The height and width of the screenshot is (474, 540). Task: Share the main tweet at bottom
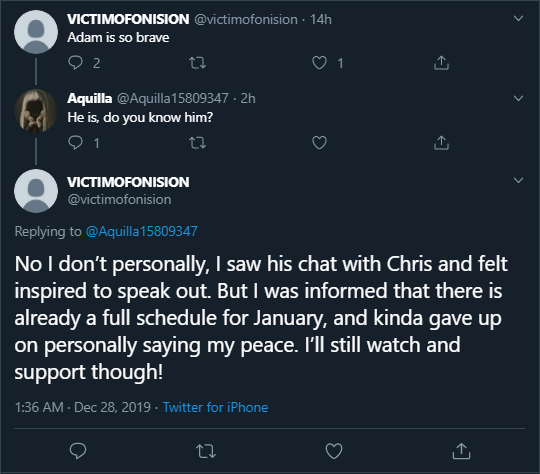point(461,451)
